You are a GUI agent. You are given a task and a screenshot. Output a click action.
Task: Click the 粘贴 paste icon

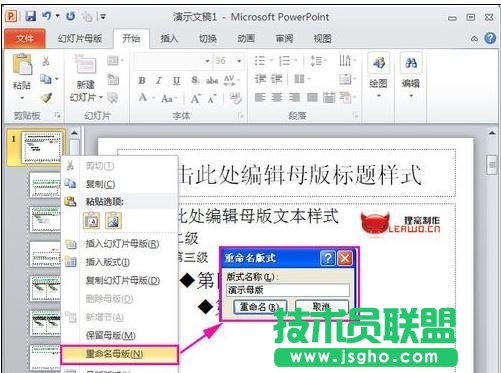(x=22, y=64)
